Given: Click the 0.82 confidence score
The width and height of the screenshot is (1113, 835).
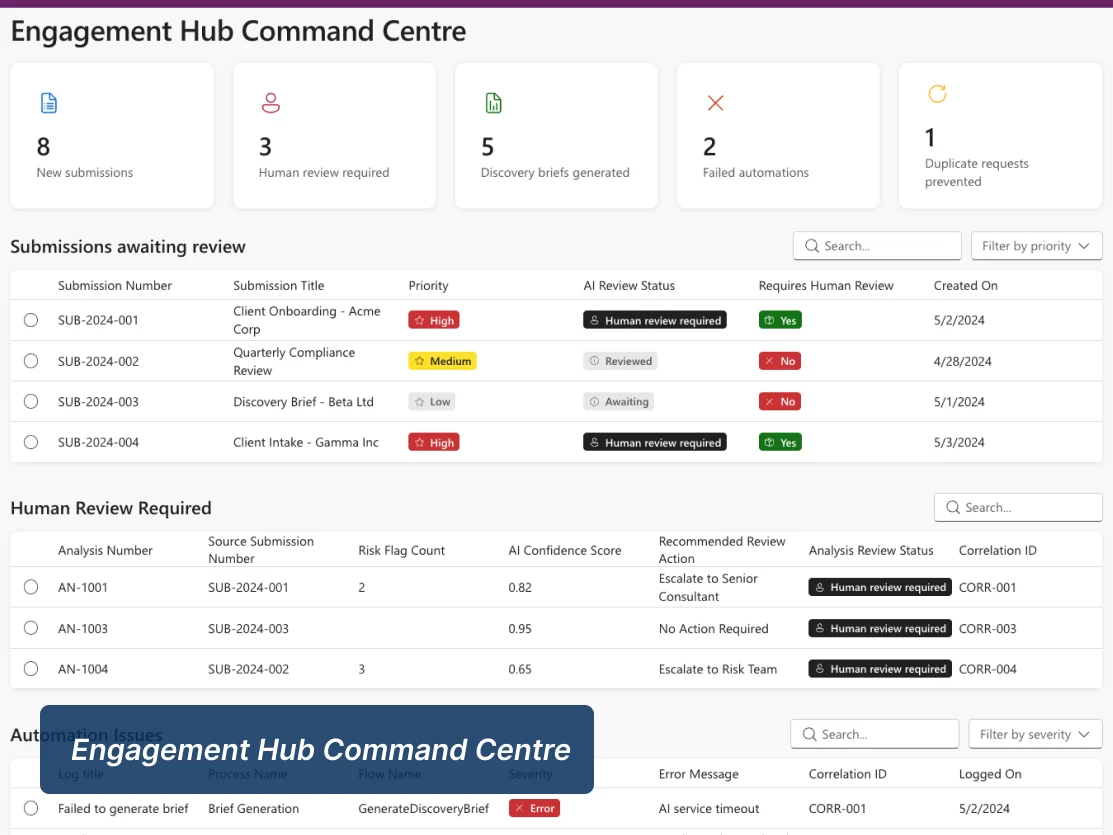Looking at the screenshot, I should click(520, 587).
